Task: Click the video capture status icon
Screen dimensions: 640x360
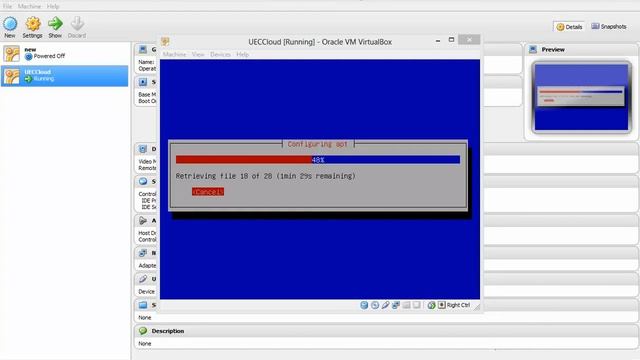Action: [x=416, y=305]
